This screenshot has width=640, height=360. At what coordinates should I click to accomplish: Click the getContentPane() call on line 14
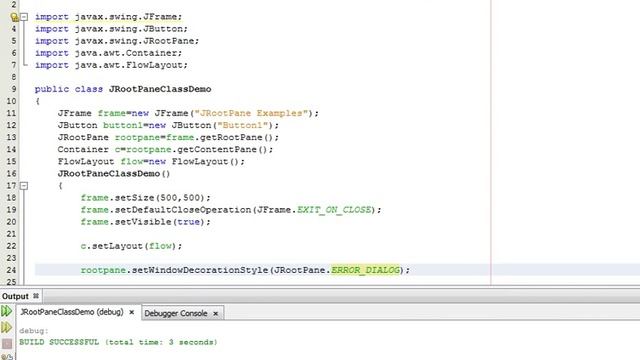click(x=222, y=149)
